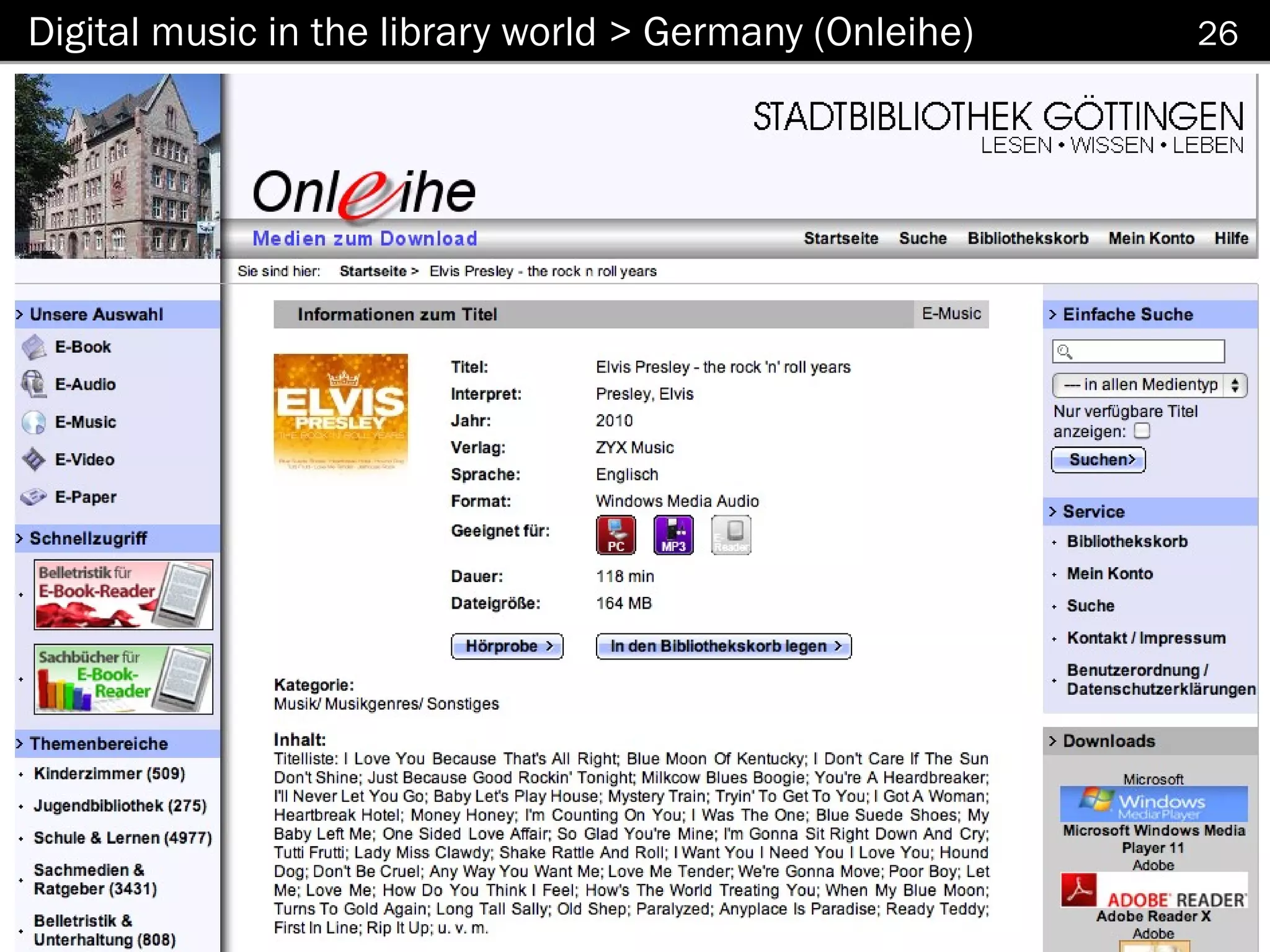Click the E-Music media type label
The height and width of the screenshot is (952, 1270).
[x=951, y=314]
